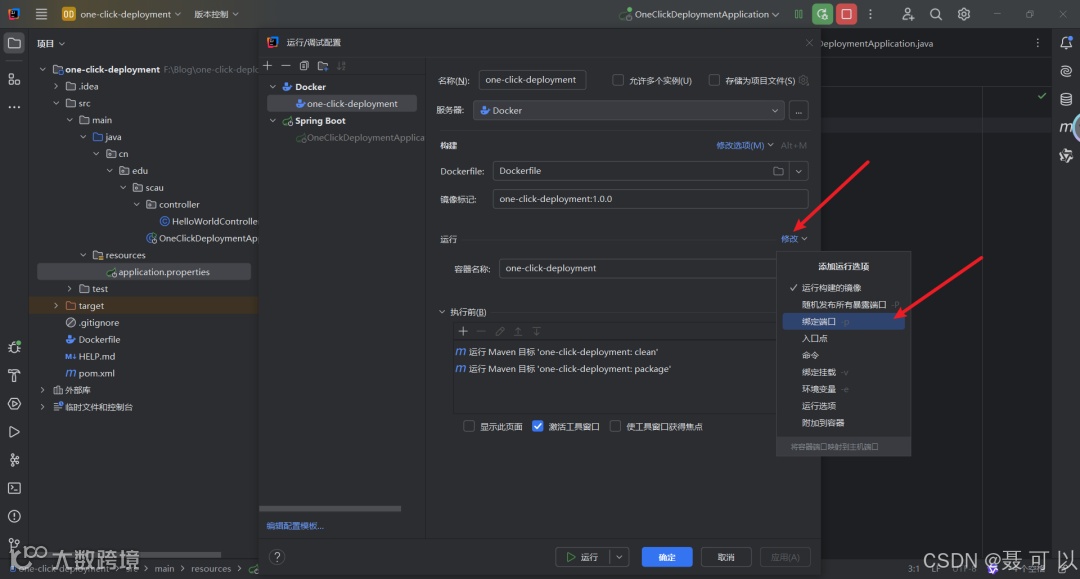1080x579 pixels.
Task: Enable the 存储为项目文件 checkbox
Action: point(714,80)
